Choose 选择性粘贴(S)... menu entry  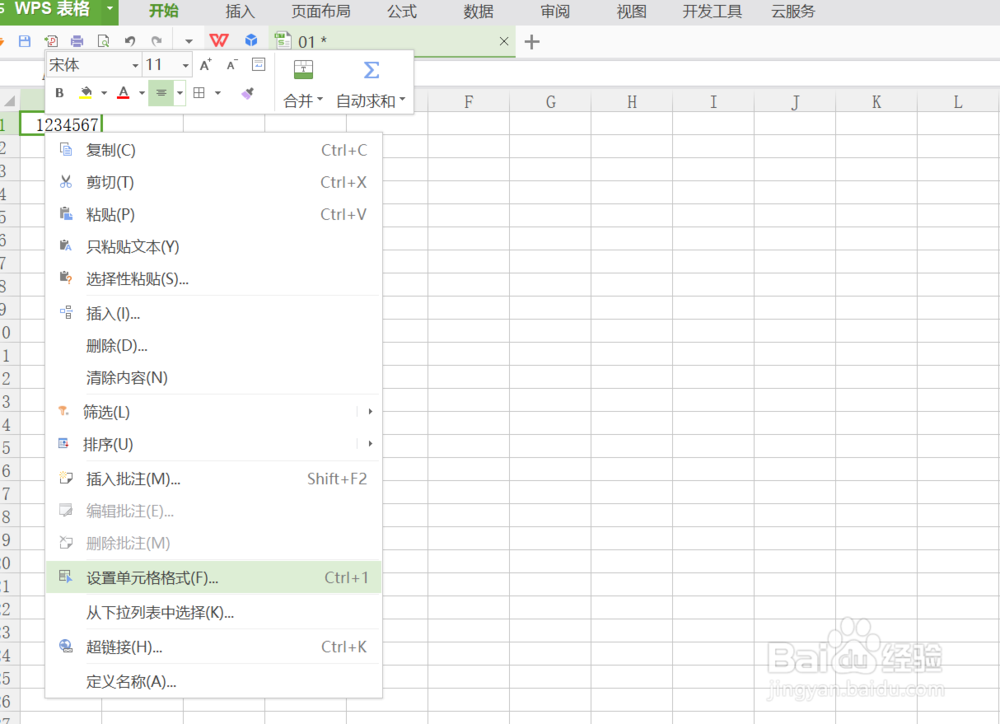click(214, 279)
